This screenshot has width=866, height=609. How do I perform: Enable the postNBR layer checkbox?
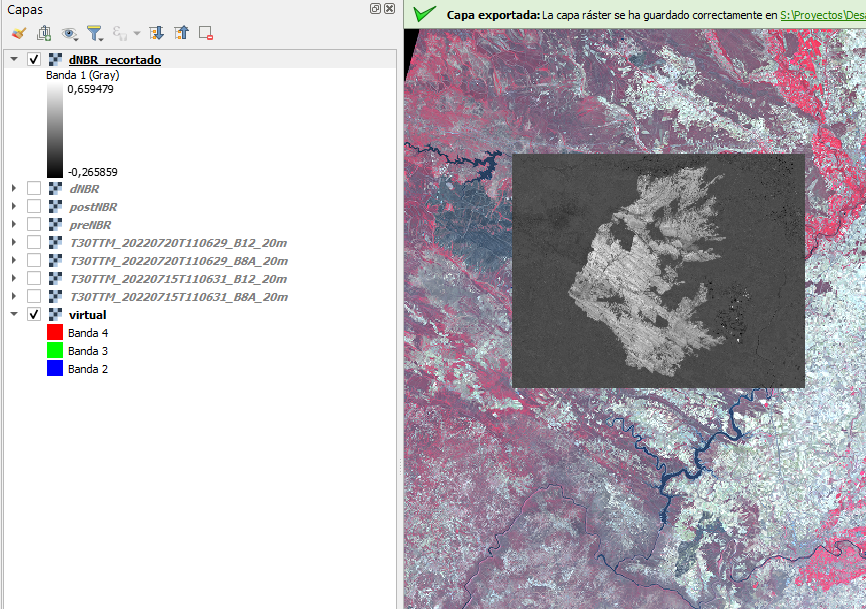tap(34, 206)
